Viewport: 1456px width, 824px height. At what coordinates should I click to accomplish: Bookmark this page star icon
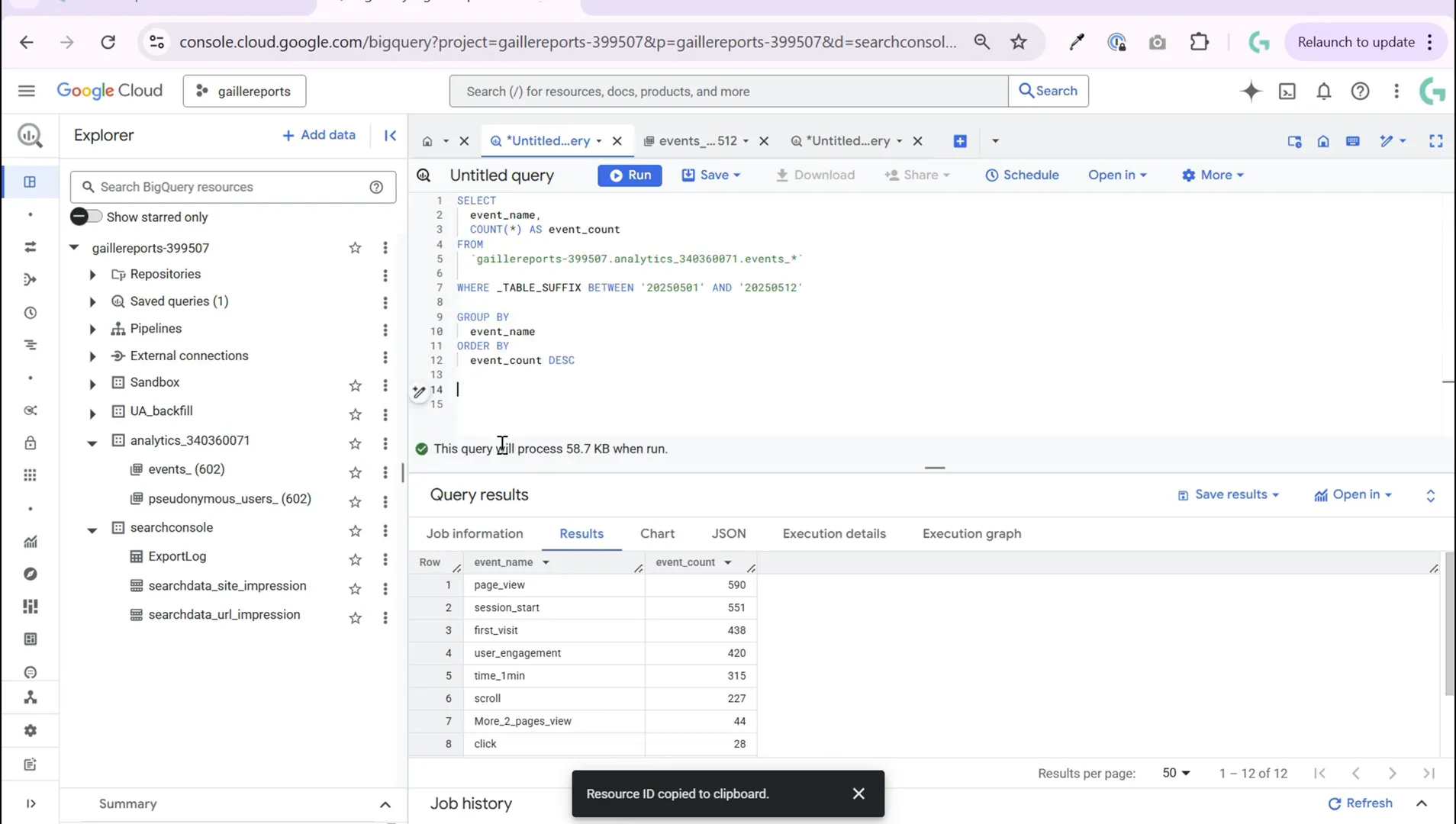pyautogui.click(x=1019, y=42)
